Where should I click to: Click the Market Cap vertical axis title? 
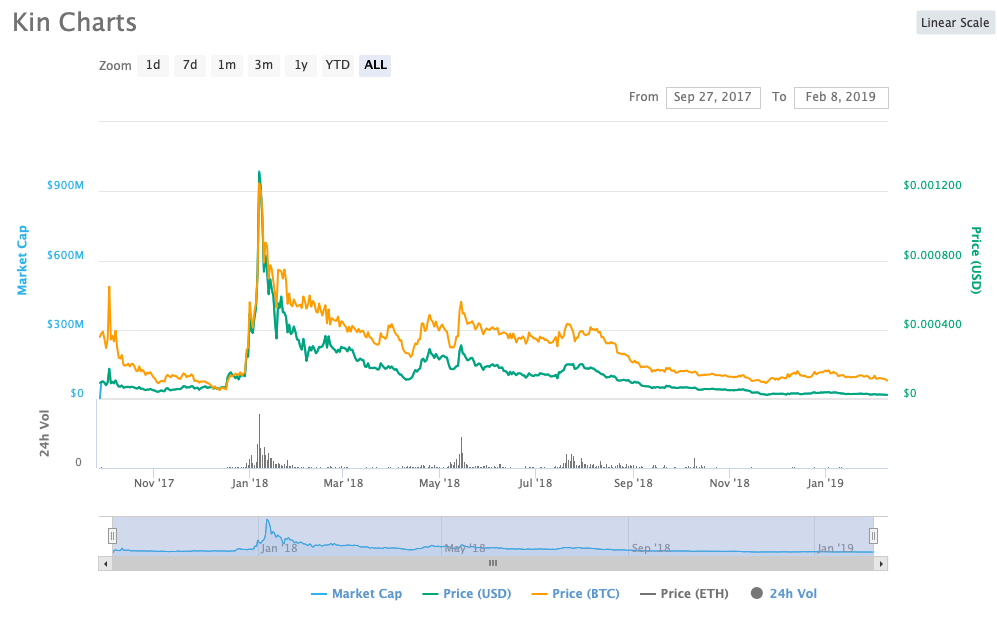tap(22, 260)
